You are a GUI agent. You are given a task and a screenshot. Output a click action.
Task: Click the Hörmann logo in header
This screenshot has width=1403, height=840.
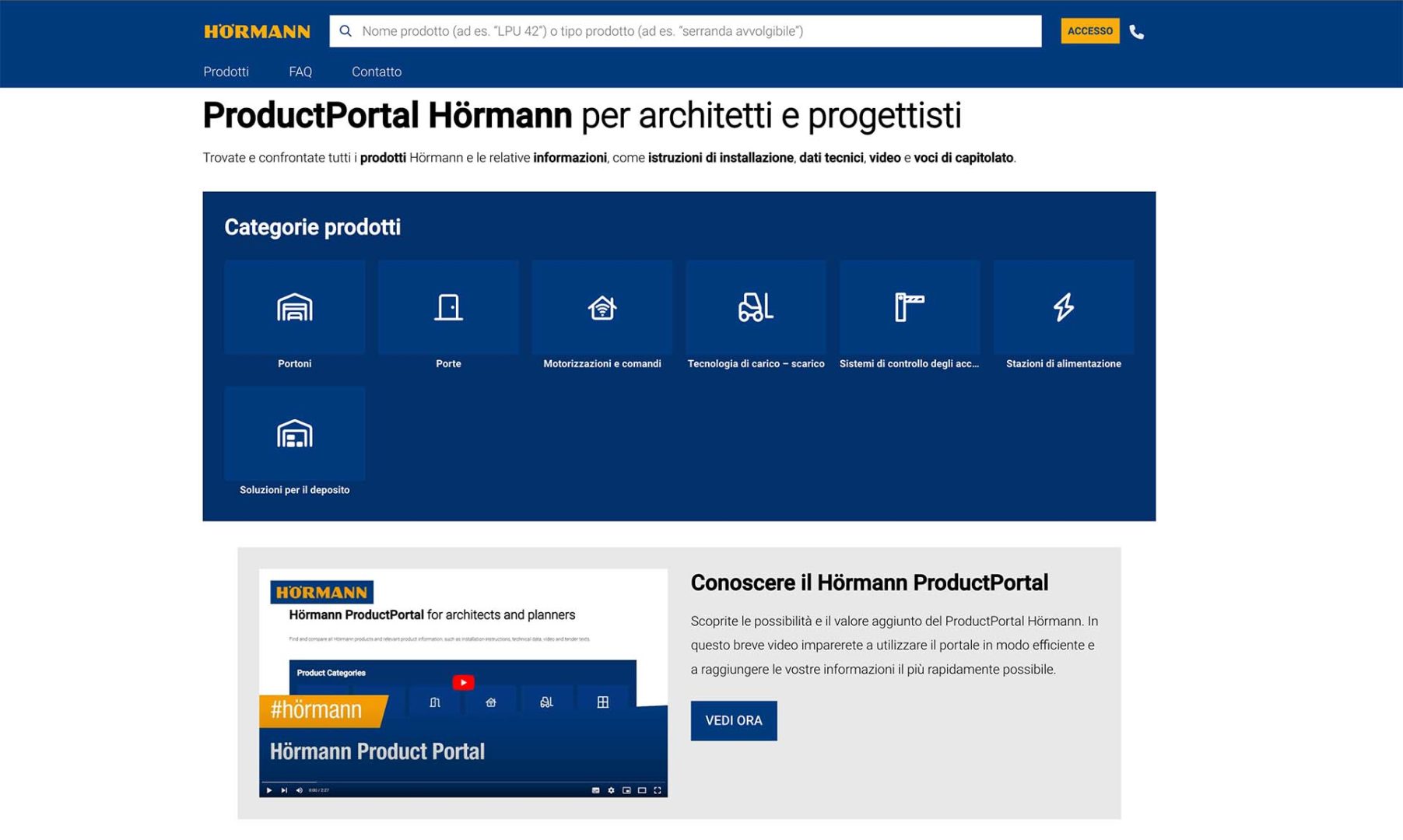click(x=257, y=31)
